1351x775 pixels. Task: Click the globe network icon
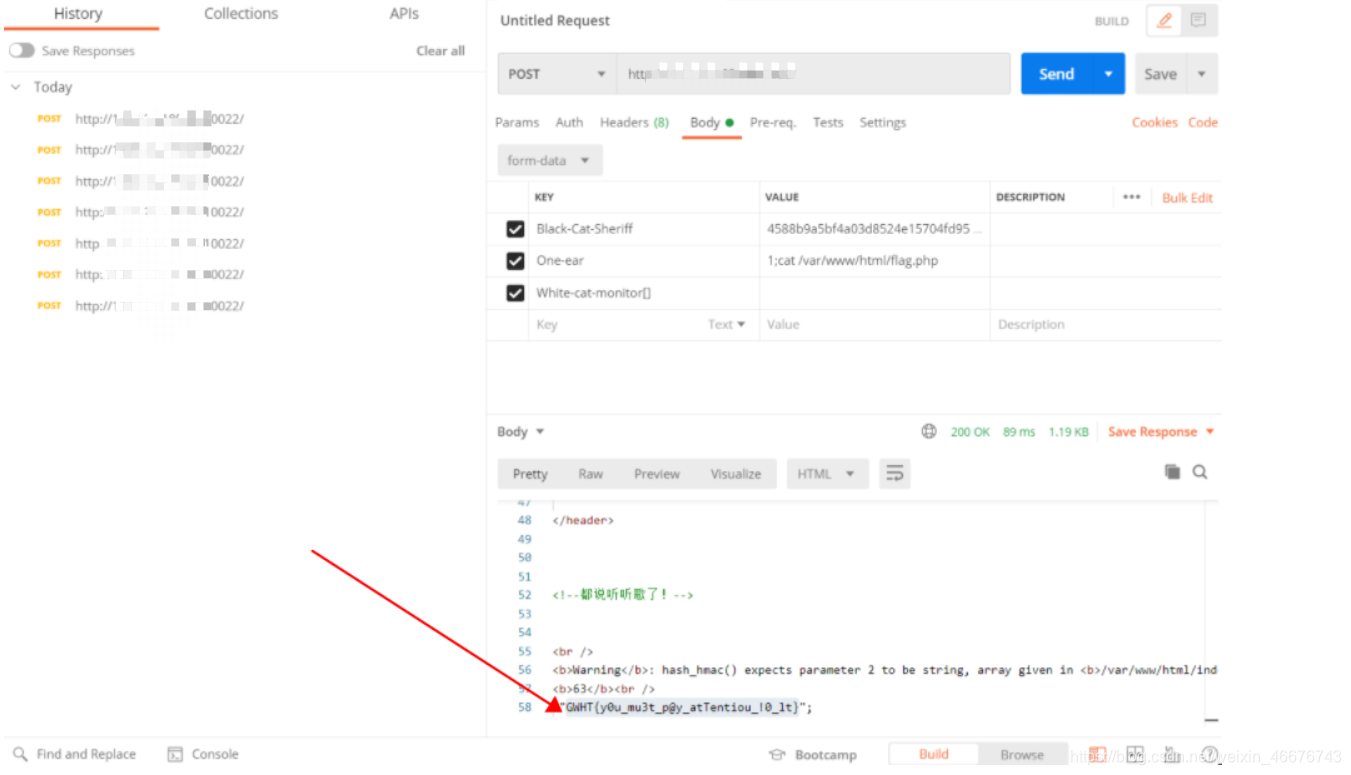929,431
